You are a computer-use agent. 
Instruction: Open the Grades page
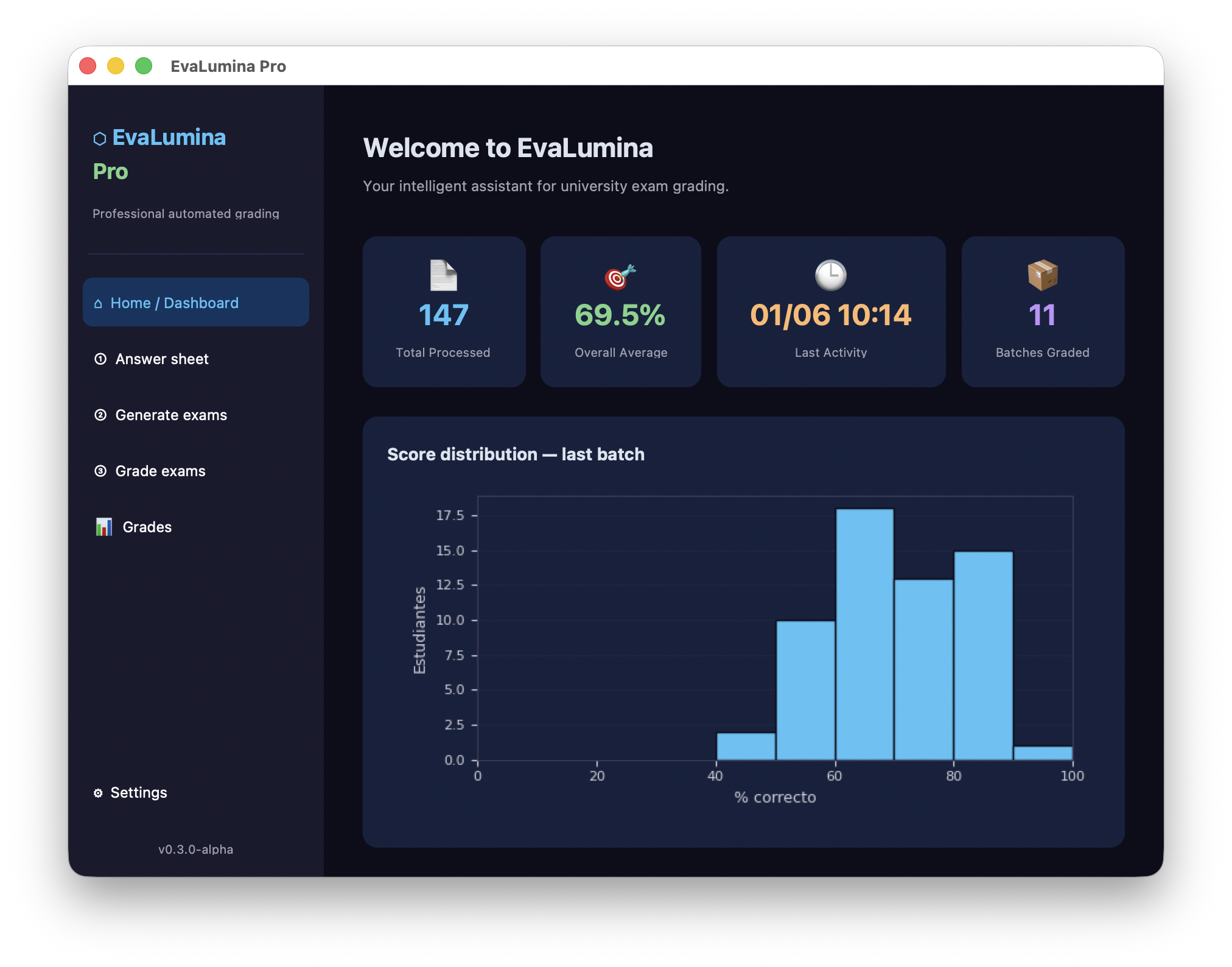[x=195, y=527]
